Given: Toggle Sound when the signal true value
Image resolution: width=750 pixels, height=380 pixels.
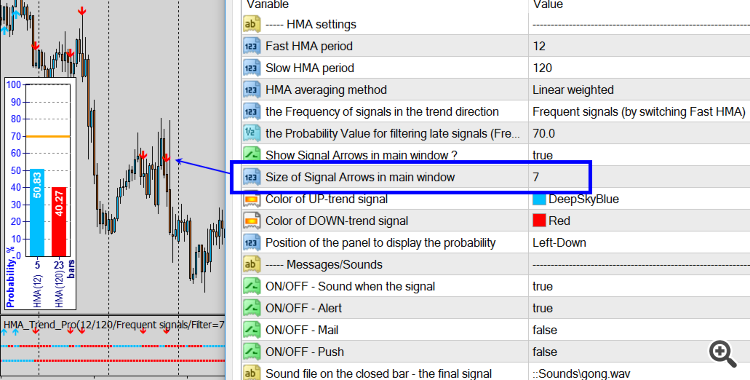Looking at the screenshot, I should [542, 287].
